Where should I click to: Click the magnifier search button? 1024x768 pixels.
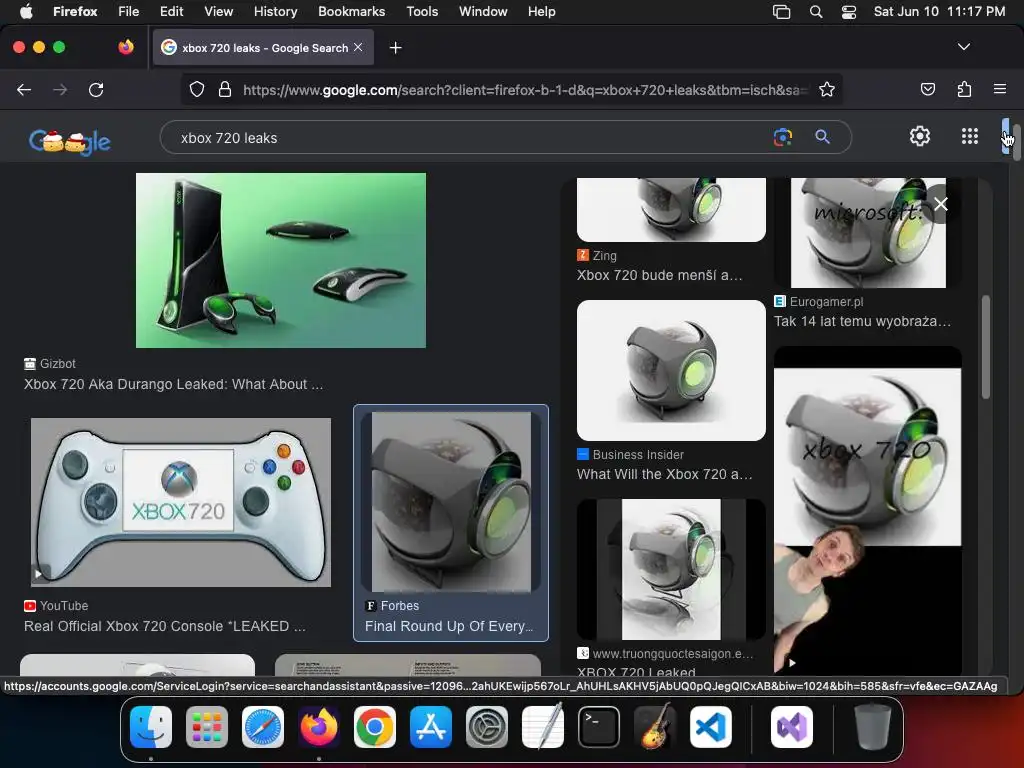[822, 136]
